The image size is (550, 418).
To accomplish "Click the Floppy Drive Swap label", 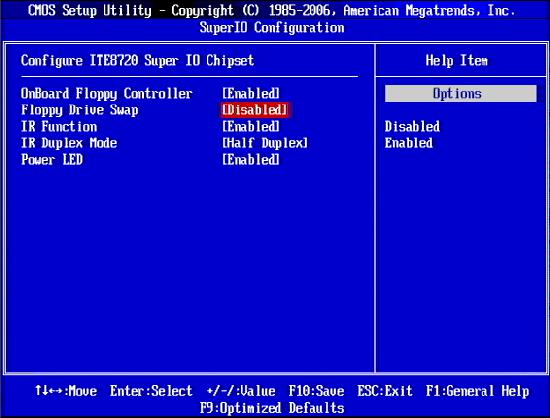I will click(x=80, y=110).
